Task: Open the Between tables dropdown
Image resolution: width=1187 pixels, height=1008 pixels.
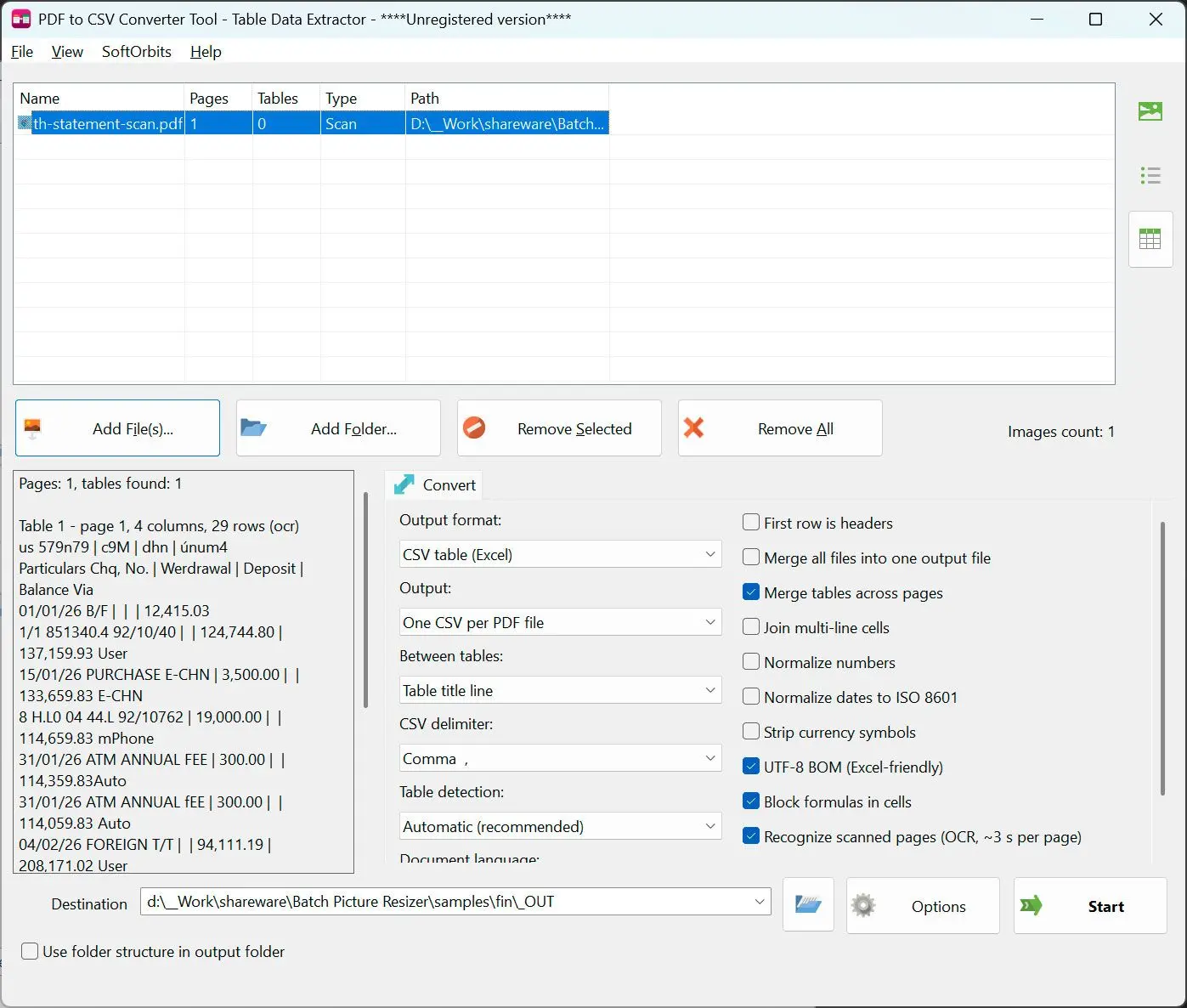Action: [561, 690]
